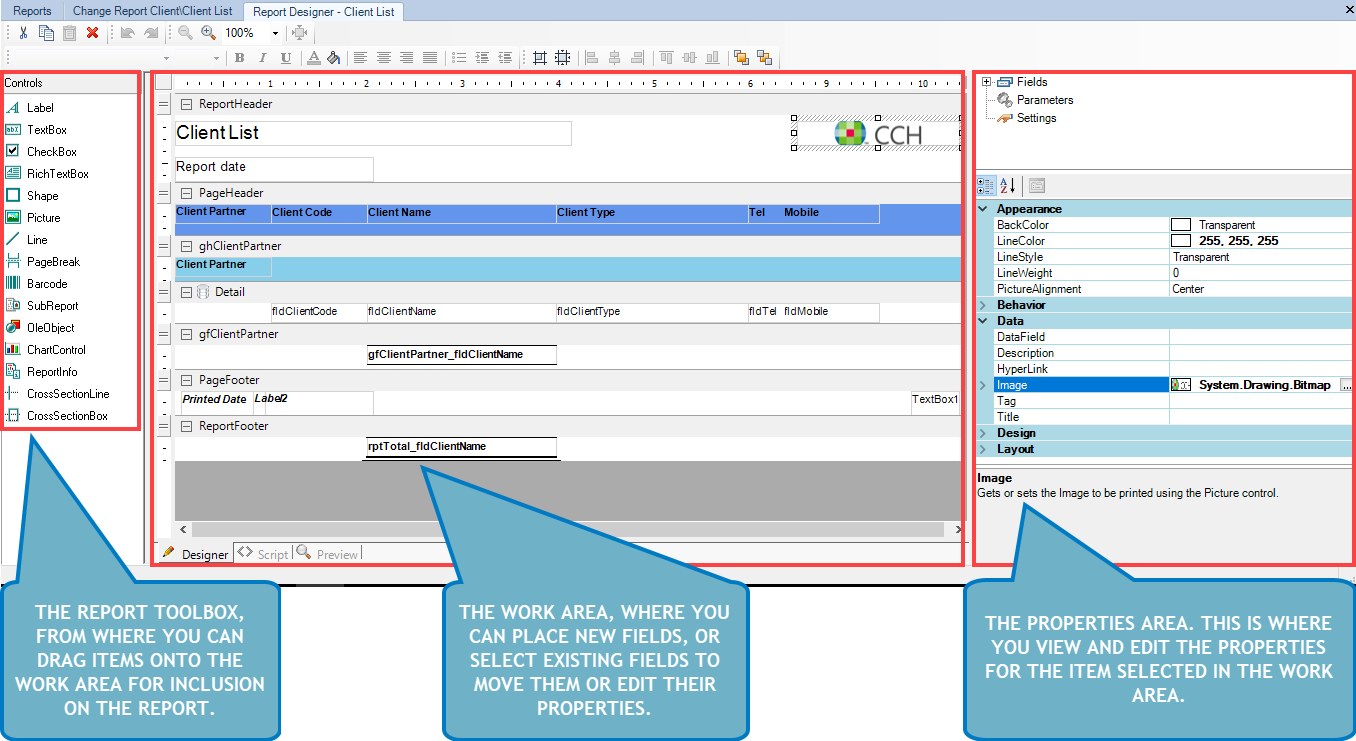Switch to the Preview tab
This screenshot has height=741, width=1356.
328,553
